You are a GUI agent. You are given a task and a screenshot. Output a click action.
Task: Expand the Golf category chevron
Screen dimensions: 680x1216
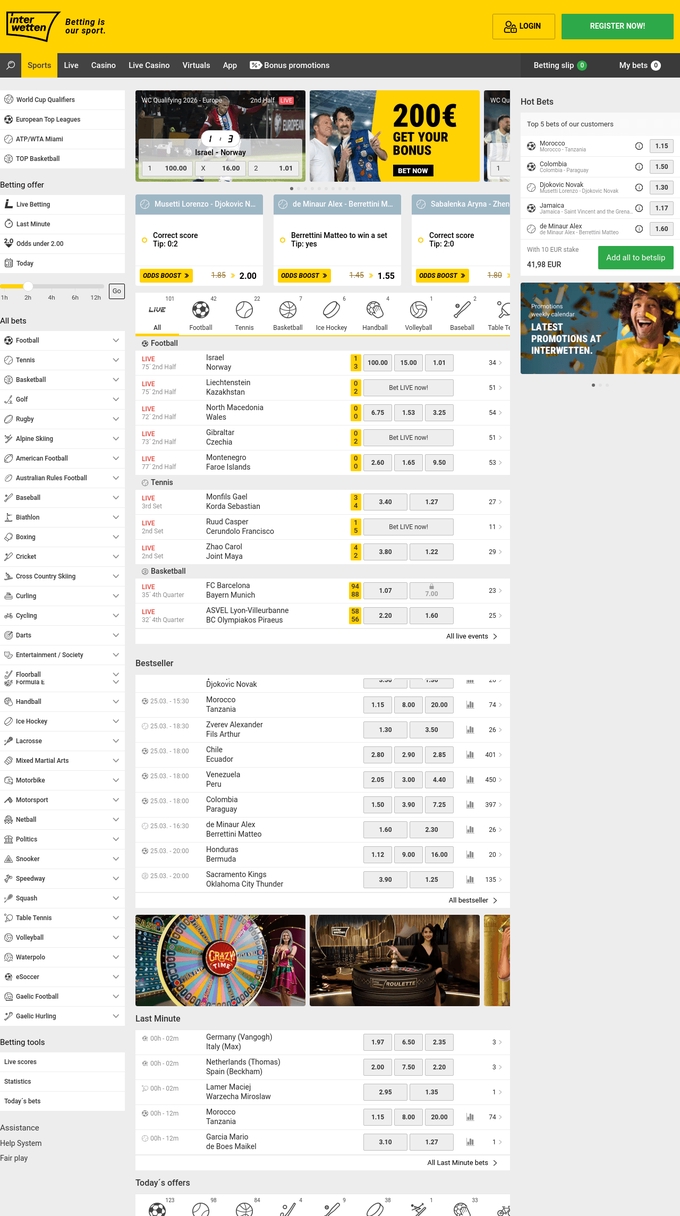coord(116,399)
